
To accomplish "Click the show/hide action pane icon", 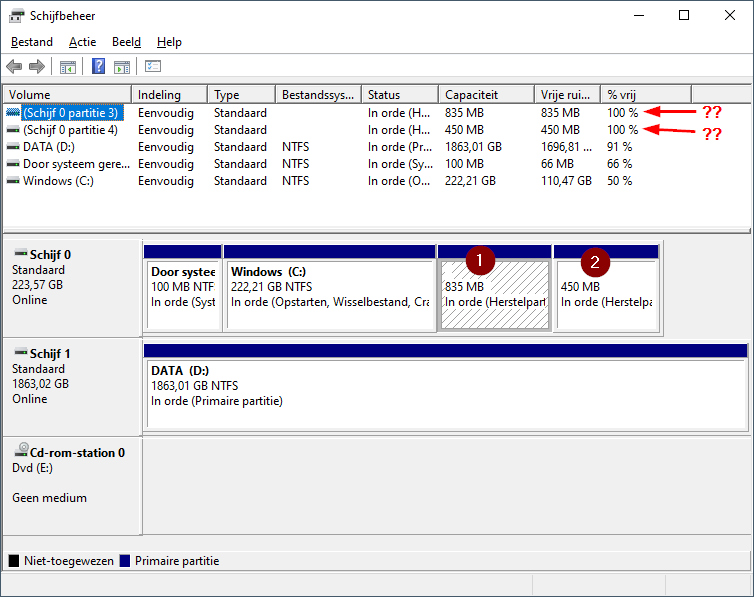I will click(122, 67).
